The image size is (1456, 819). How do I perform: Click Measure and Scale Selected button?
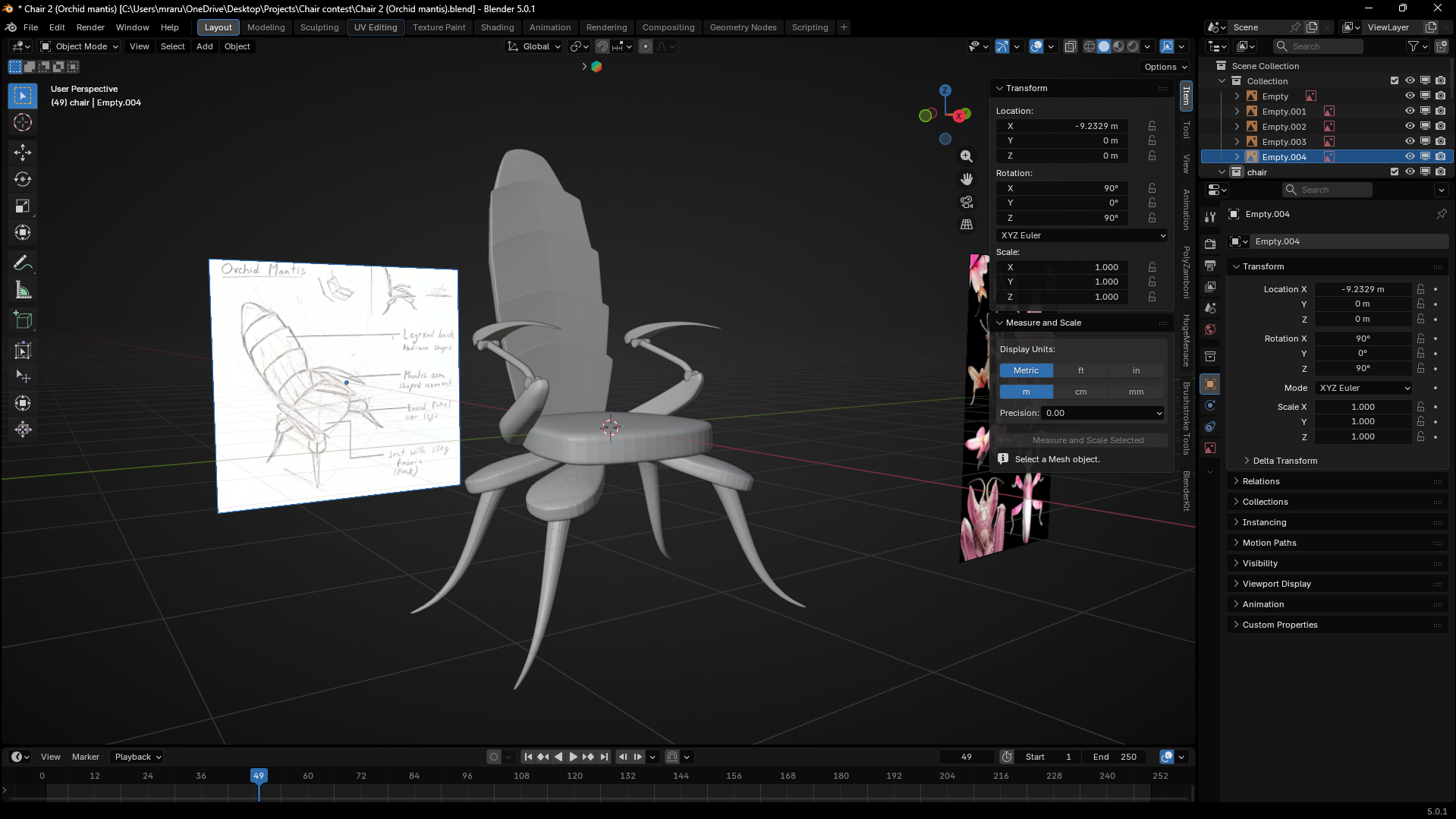(x=1082, y=440)
